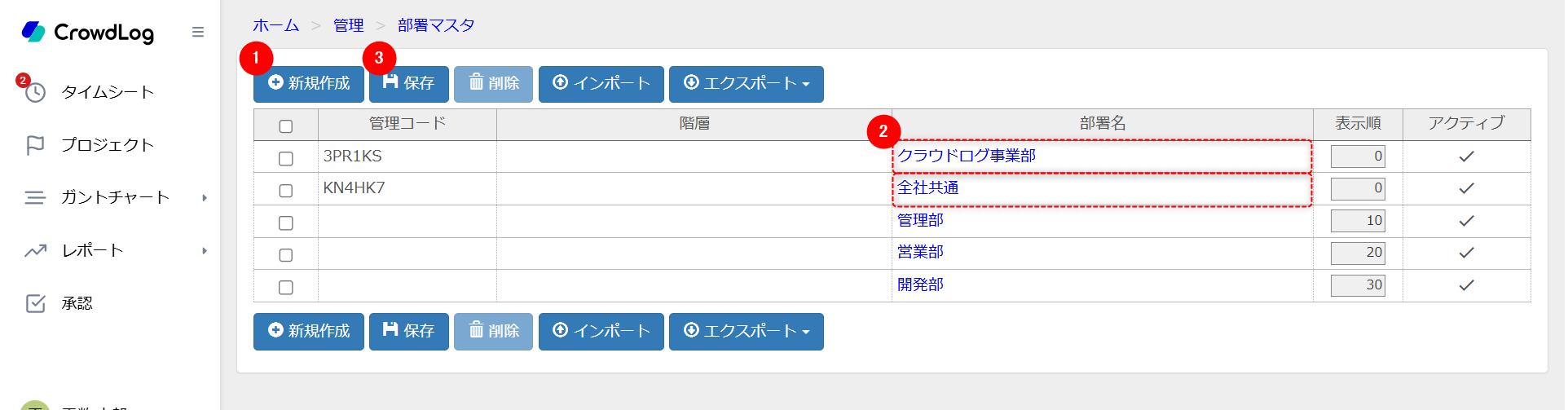Select the checkbox for row KN4HK7
The image size is (1568, 410).
pyautogui.click(x=285, y=190)
